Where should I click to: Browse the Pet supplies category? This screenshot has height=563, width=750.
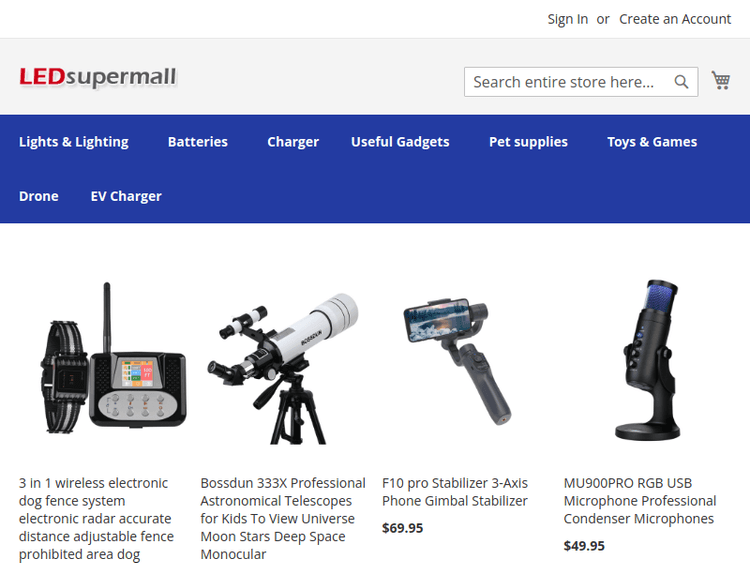tap(528, 142)
